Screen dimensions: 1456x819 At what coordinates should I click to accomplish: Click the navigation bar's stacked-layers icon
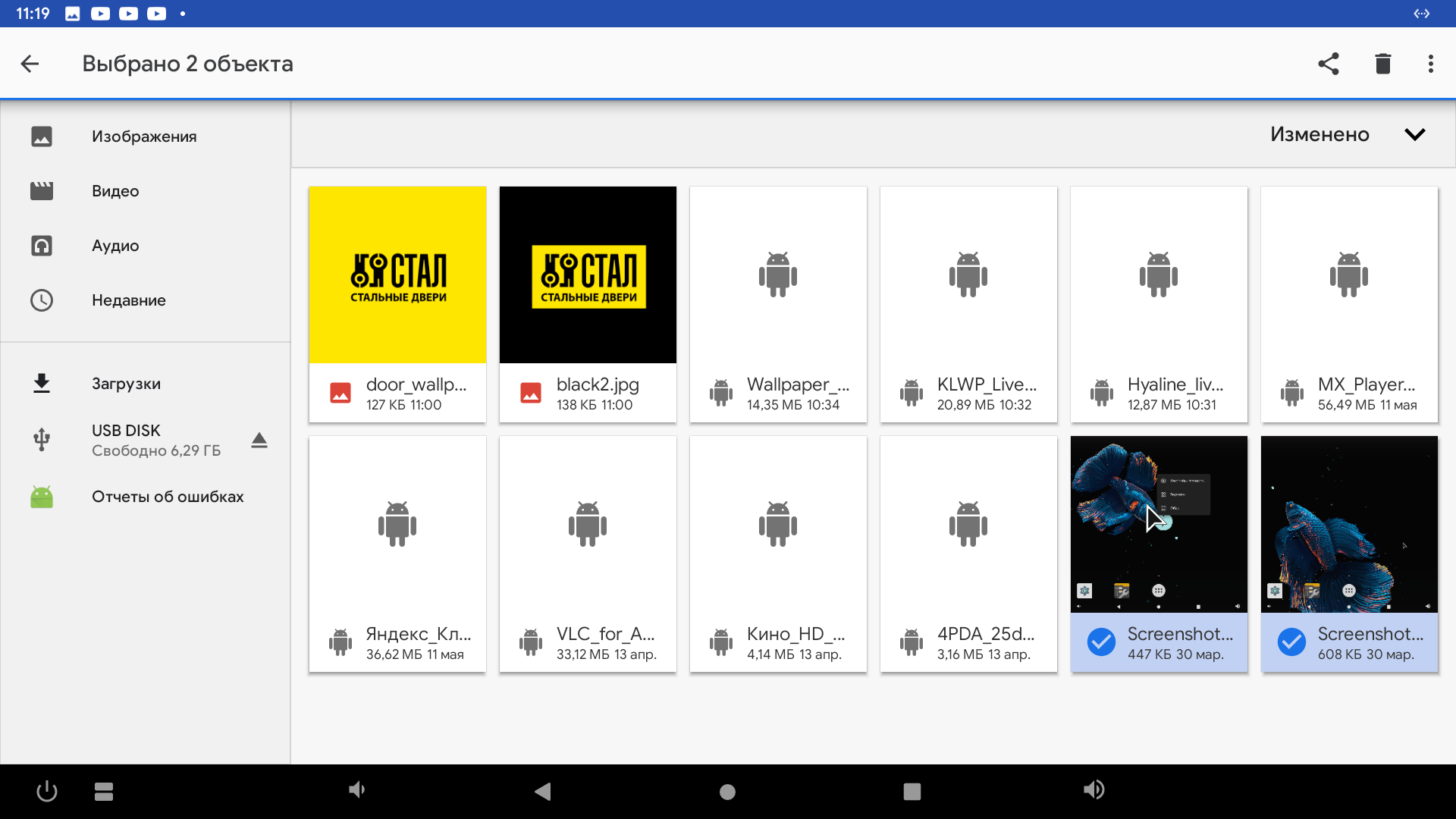point(104,792)
